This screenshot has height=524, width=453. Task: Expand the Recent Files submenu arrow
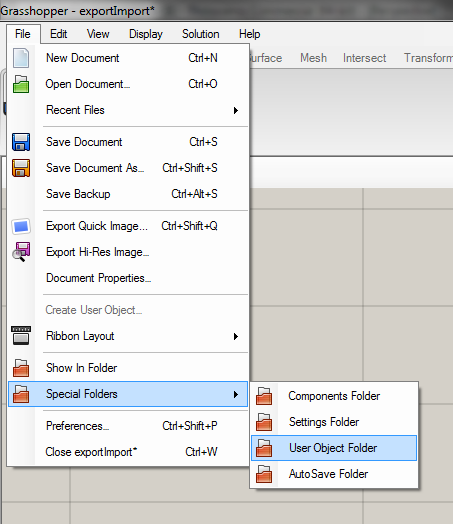pos(236,110)
